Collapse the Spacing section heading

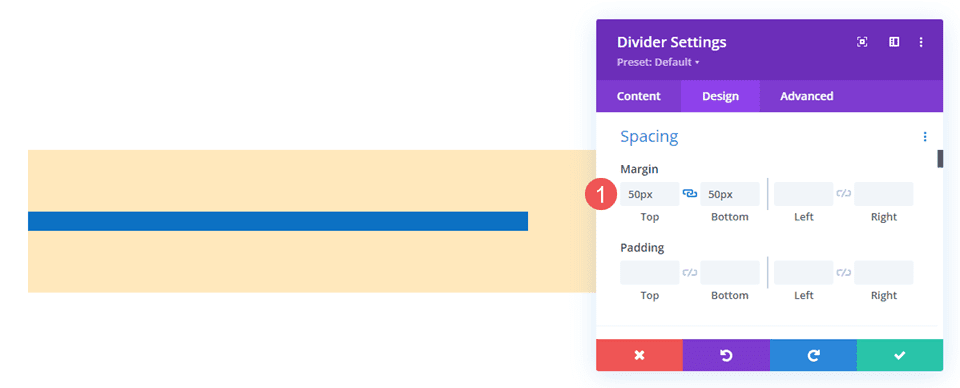649,136
